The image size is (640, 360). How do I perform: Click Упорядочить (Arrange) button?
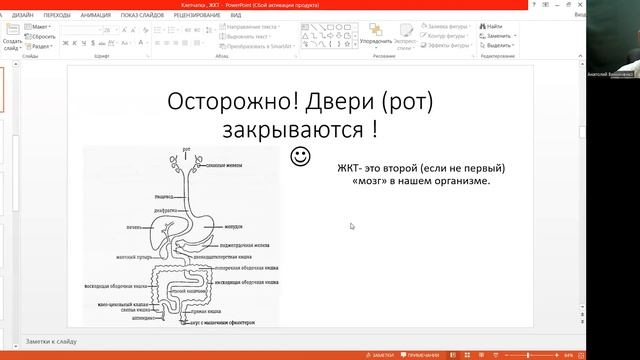[x=376, y=36]
